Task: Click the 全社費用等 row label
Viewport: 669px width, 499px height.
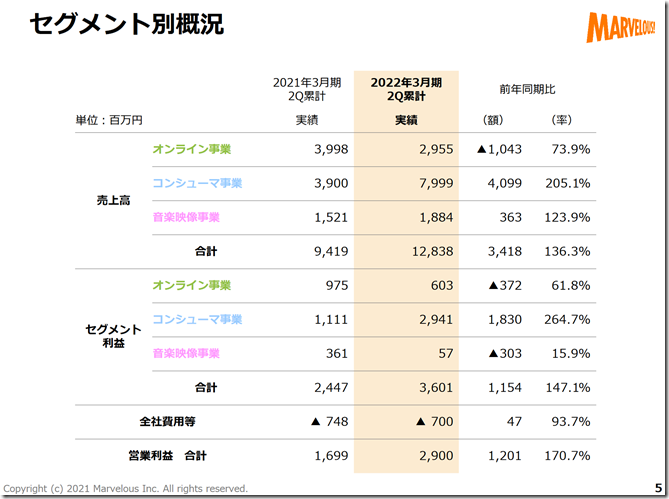Action: point(167,421)
